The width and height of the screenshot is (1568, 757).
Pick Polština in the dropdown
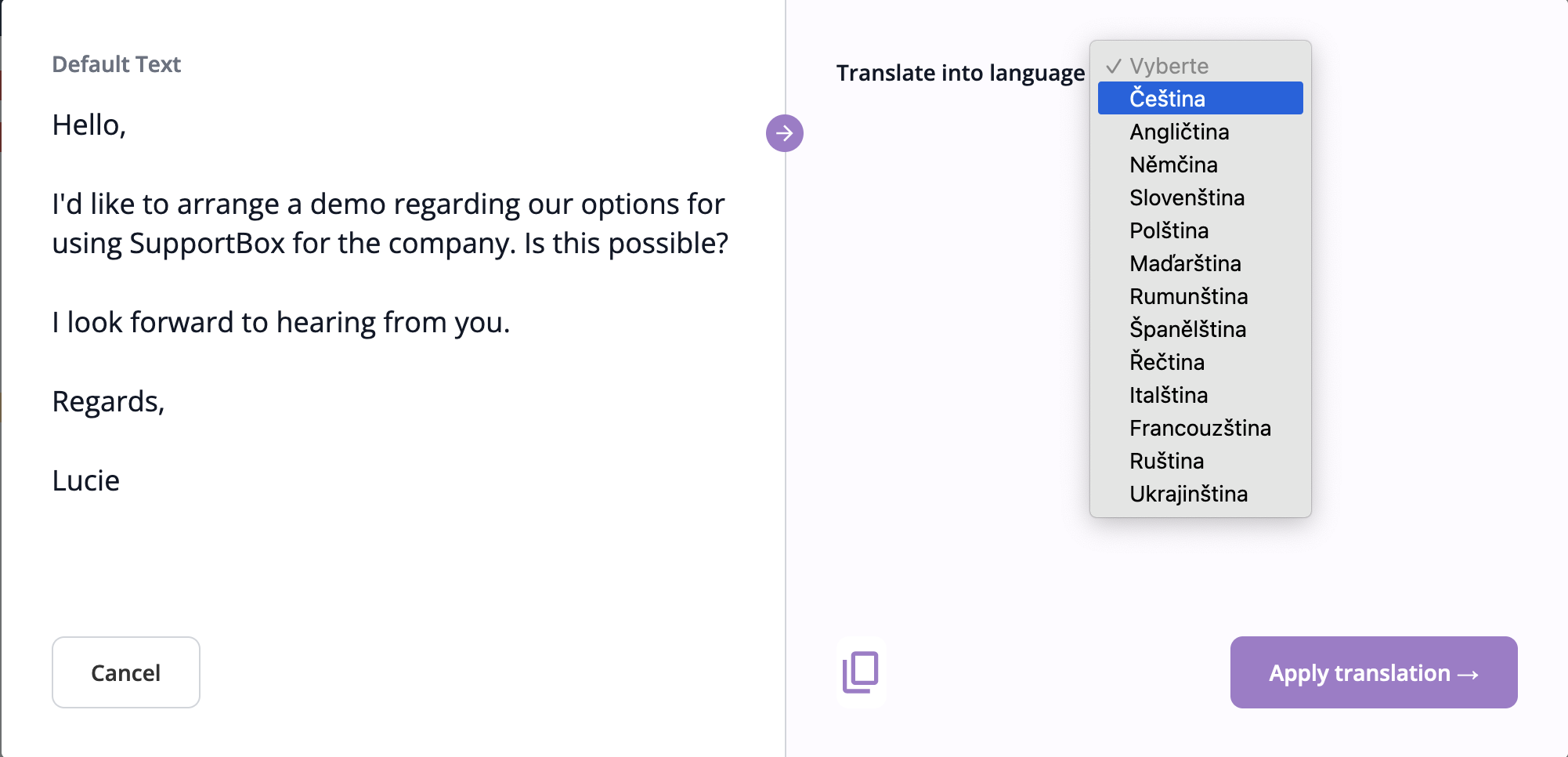click(x=1169, y=230)
